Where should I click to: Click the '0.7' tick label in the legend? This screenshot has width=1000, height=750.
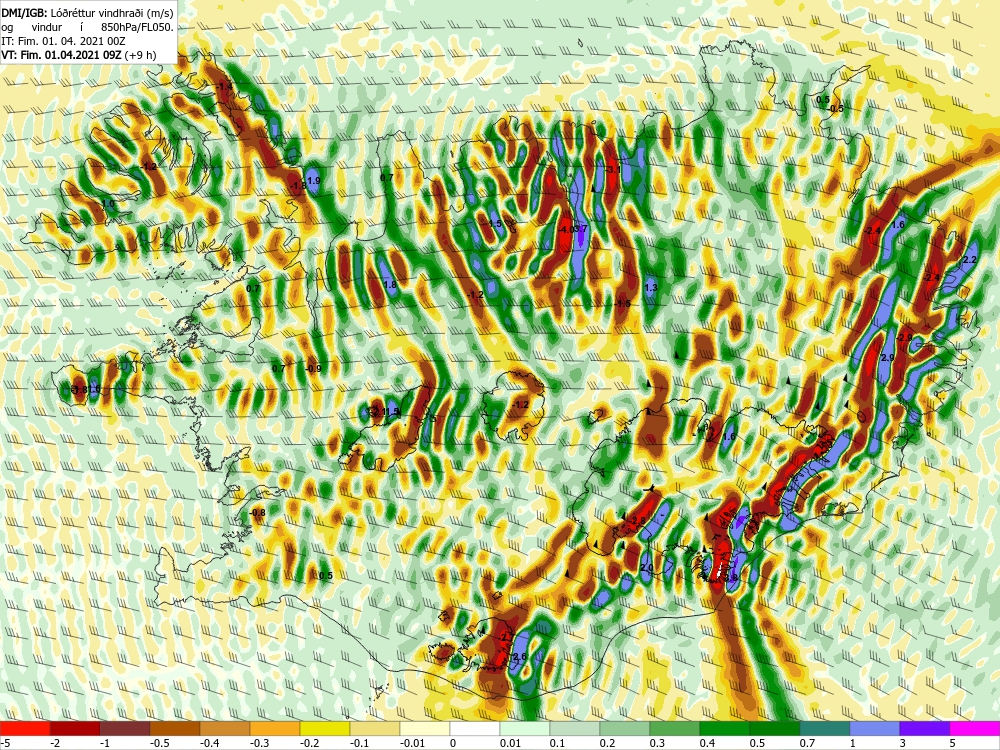pos(807,743)
